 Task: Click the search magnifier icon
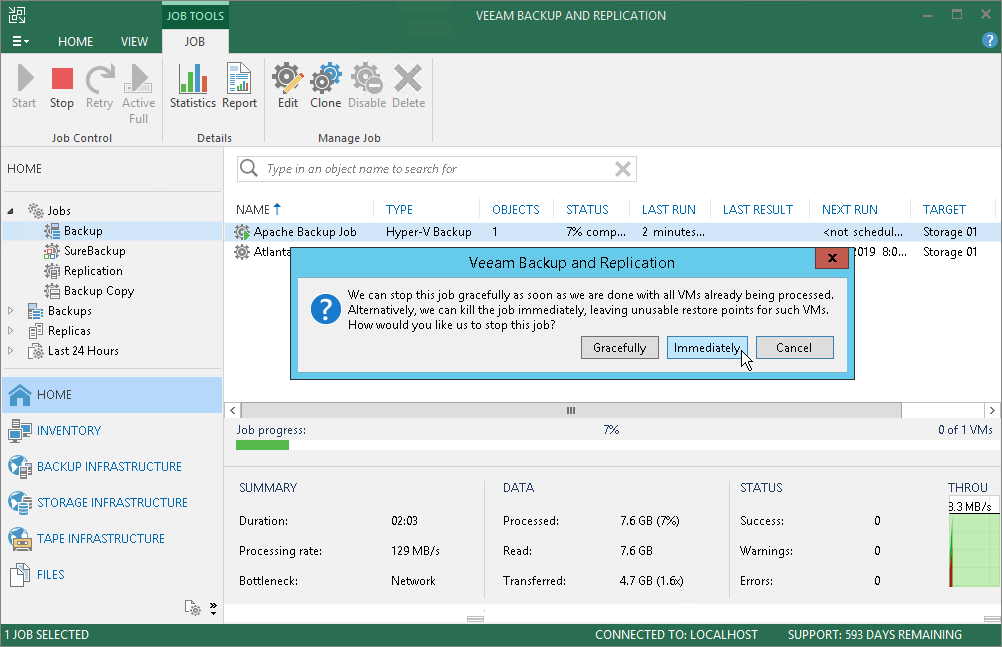pos(249,168)
